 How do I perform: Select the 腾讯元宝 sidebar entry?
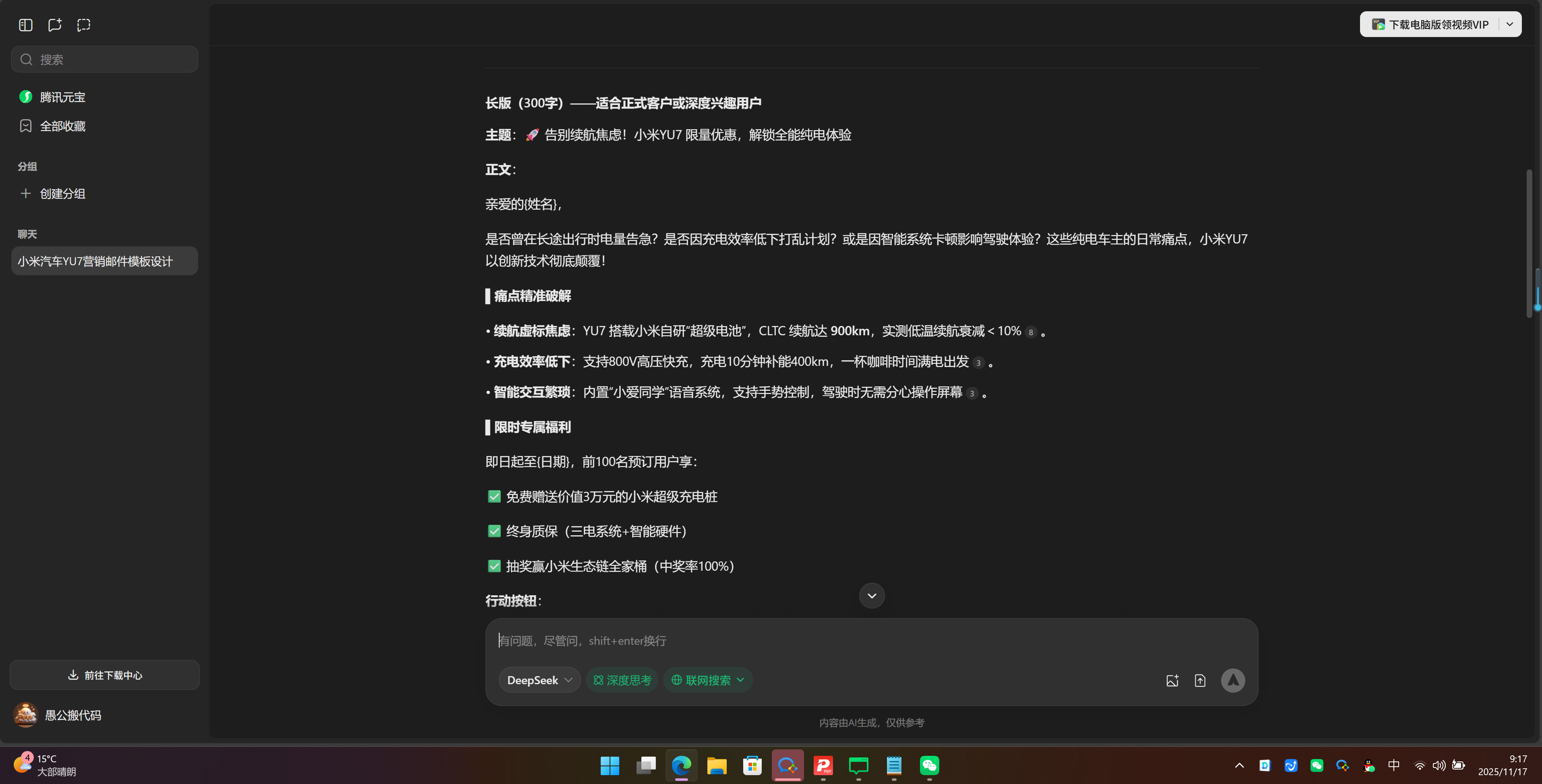point(62,96)
